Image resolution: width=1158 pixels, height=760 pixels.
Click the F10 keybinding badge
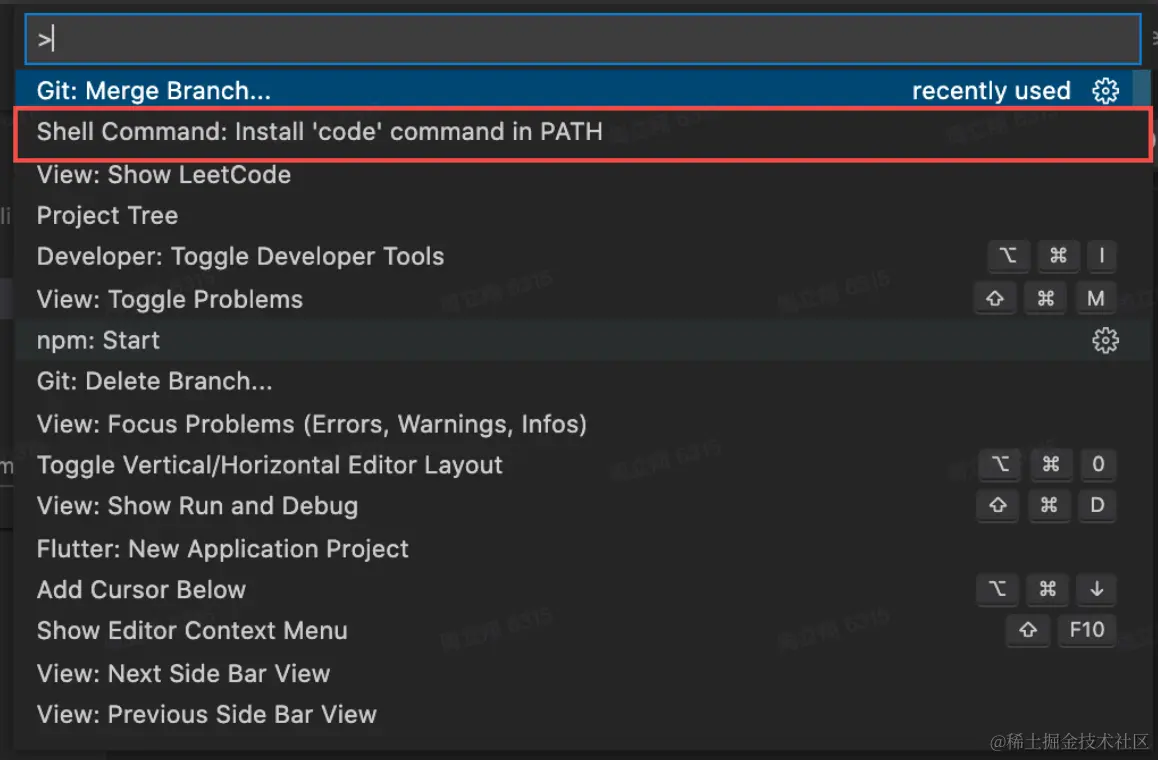click(1087, 630)
